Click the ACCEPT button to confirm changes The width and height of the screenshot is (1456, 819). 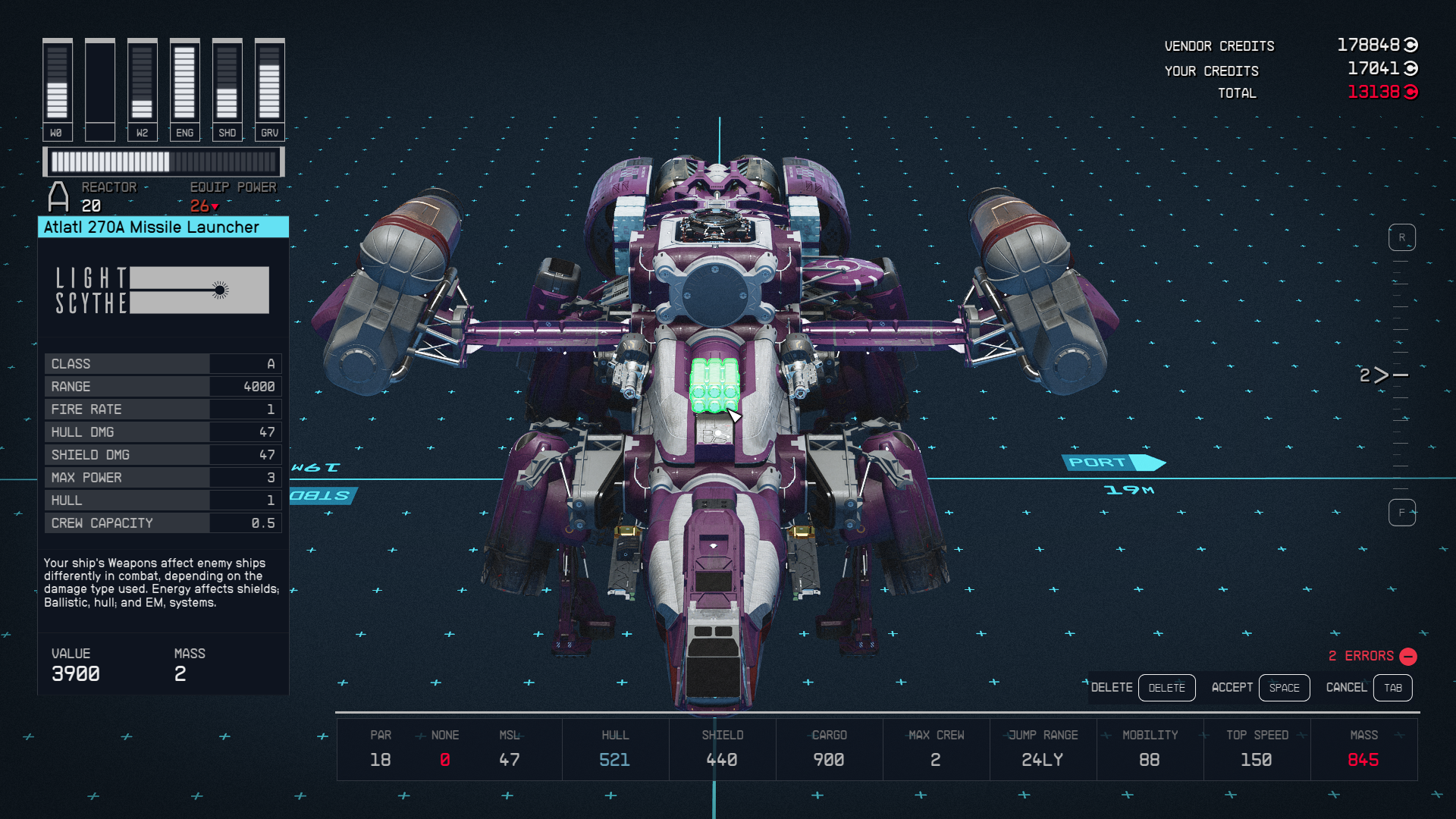[x=1231, y=687]
